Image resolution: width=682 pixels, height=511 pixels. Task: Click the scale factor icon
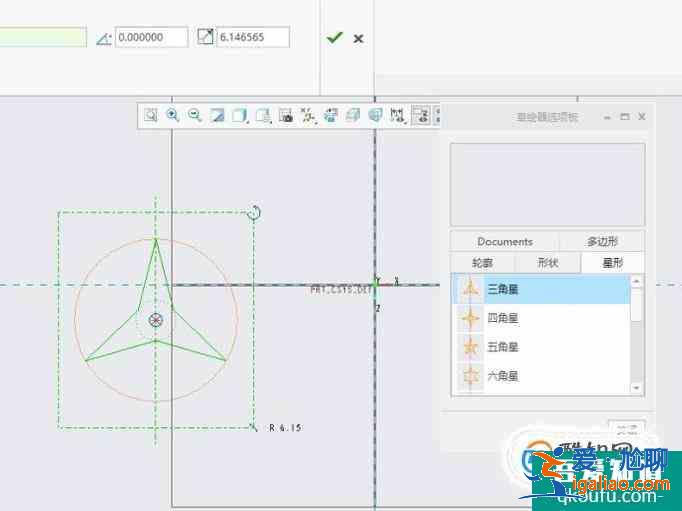pos(205,37)
